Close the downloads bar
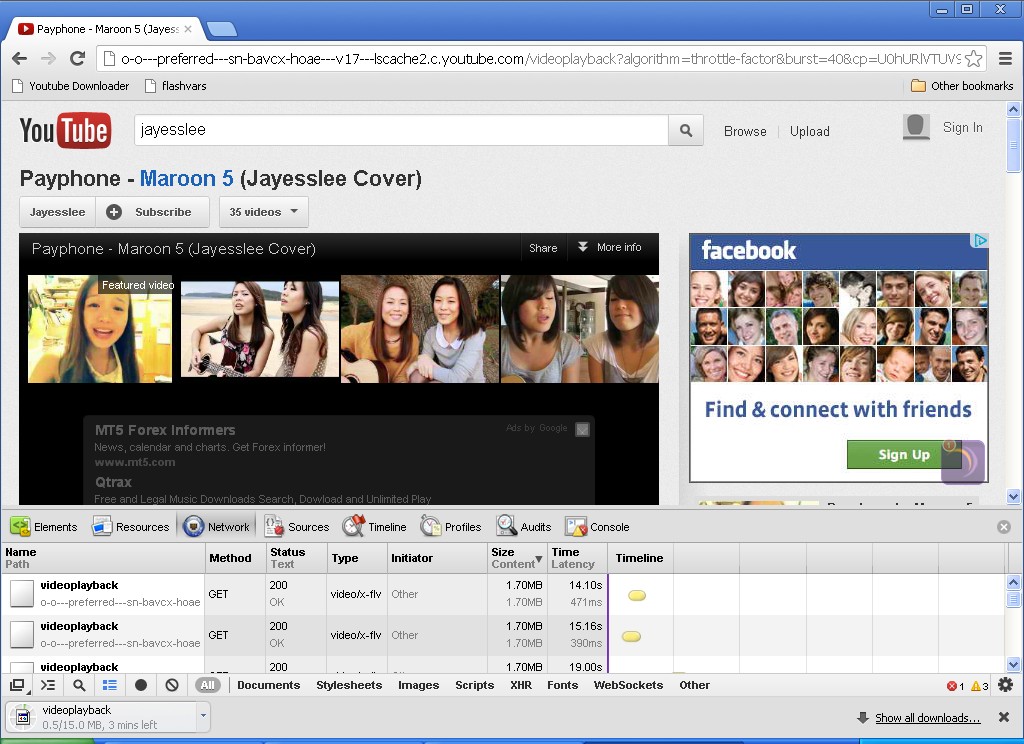The image size is (1024, 744). (x=1004, y=717)
